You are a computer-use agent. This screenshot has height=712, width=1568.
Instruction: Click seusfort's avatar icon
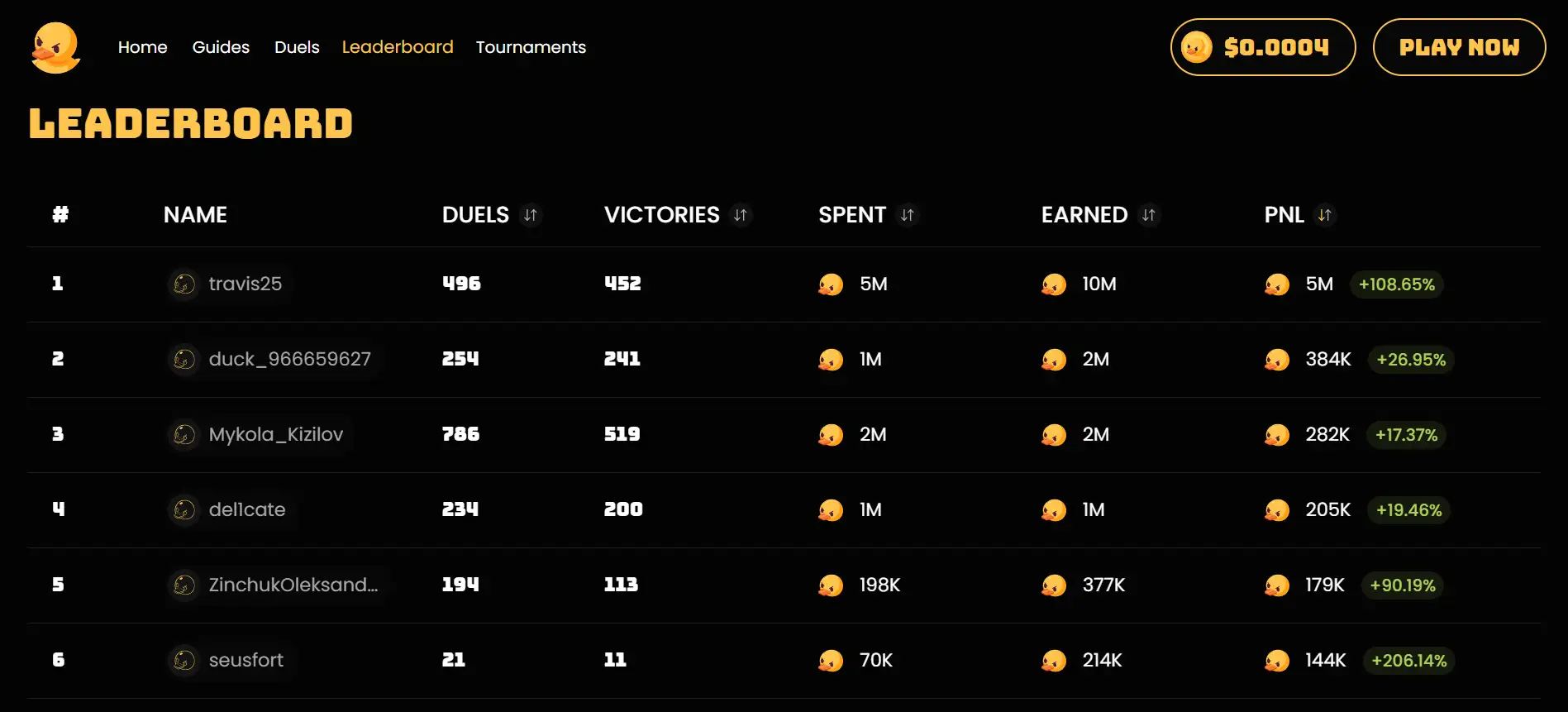pyautogui.click(x=184, y=661)
